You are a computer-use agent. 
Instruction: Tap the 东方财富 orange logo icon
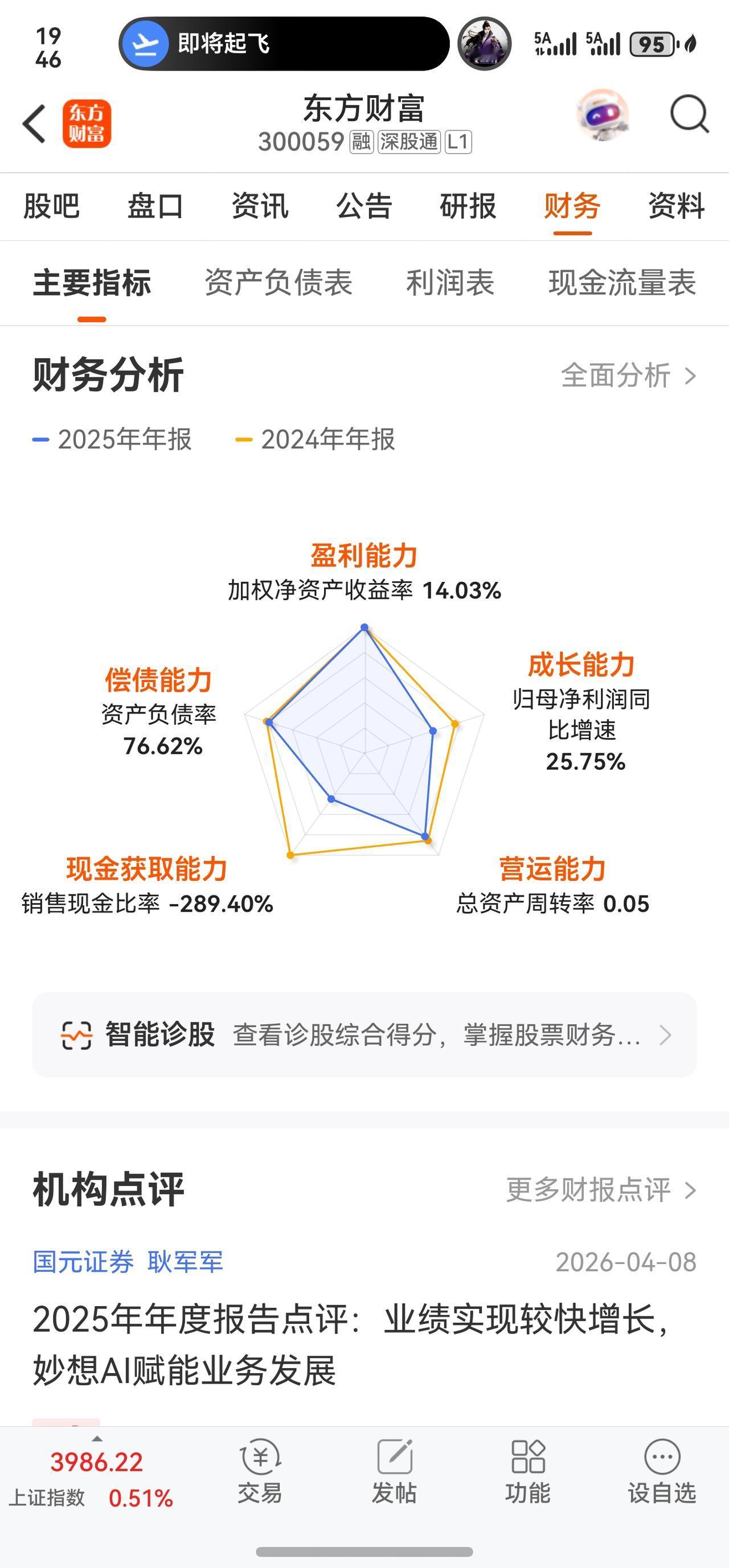(x=87, y=124)
